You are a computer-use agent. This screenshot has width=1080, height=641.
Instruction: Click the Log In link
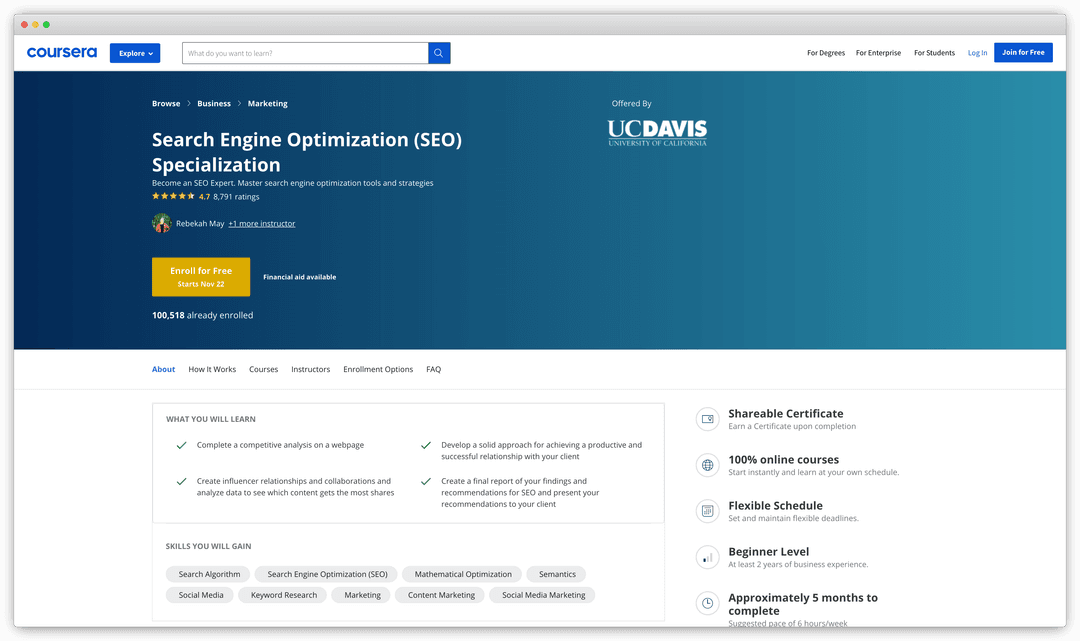click(x=977, y=53)
